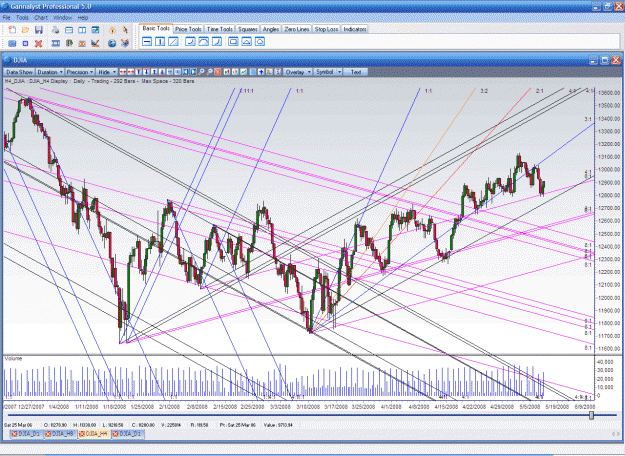
Task: Switch to the DJIA_H4 chart tab
Action: (x=96, y=434)
